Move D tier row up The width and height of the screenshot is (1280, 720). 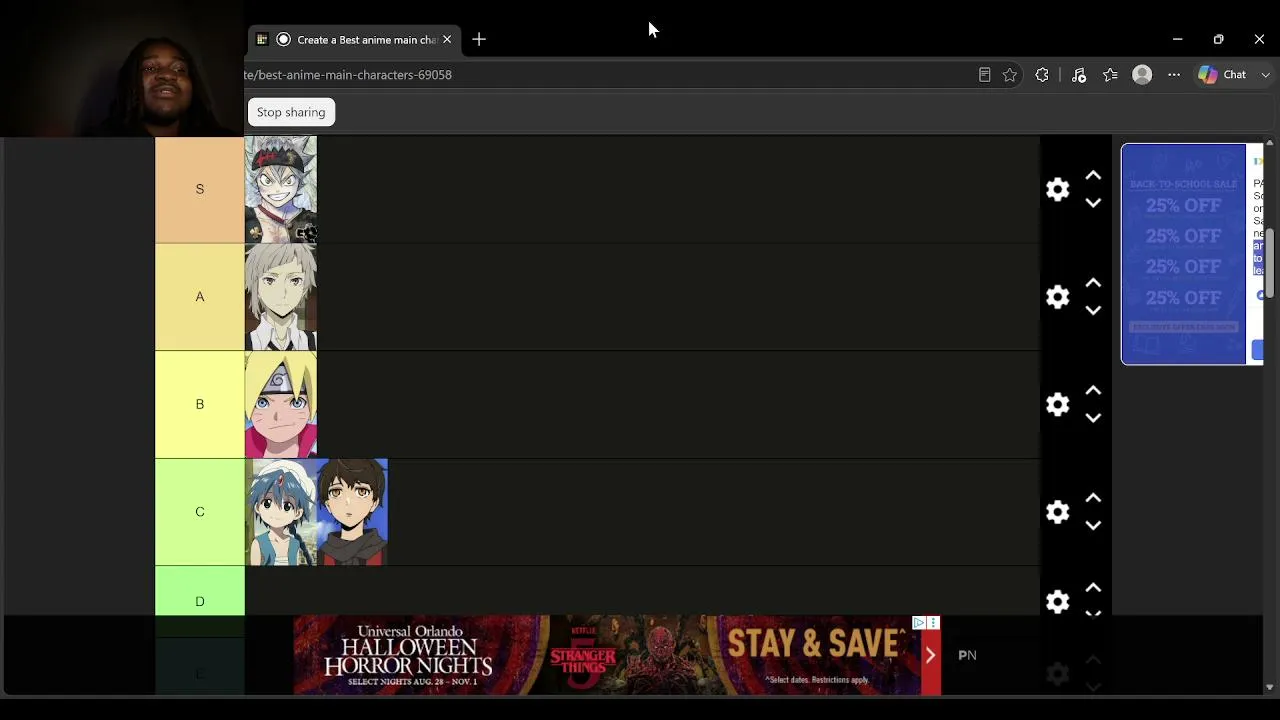(x=1093, y=588)
